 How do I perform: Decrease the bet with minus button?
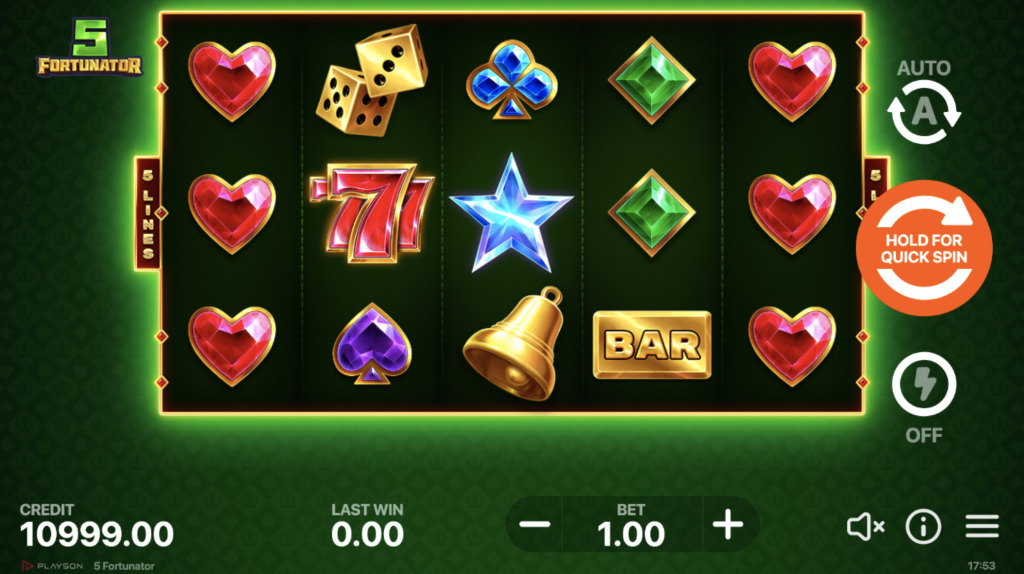coord(535,524)
